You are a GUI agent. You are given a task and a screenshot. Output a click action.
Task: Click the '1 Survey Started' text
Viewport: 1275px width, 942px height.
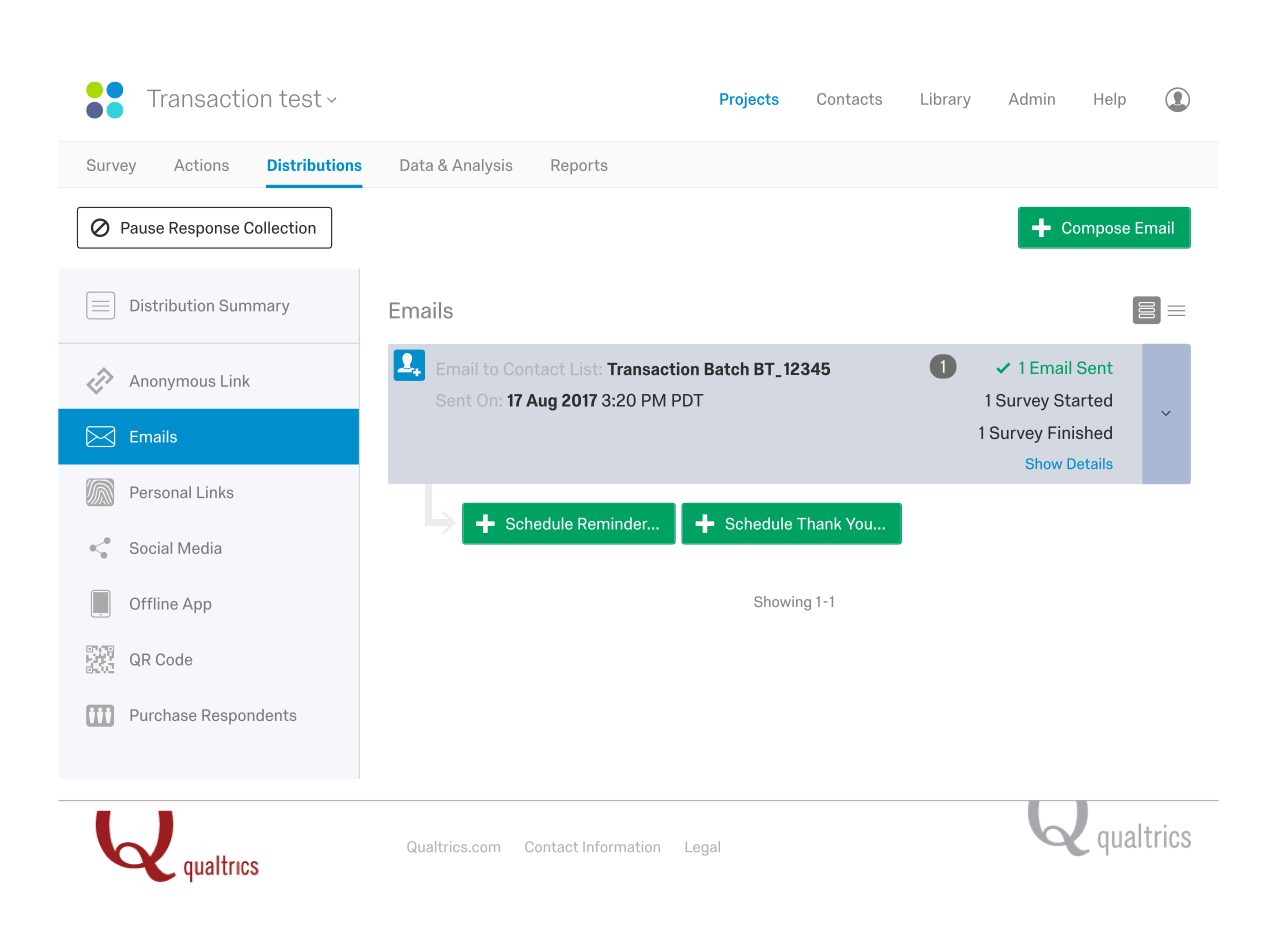1048,401
